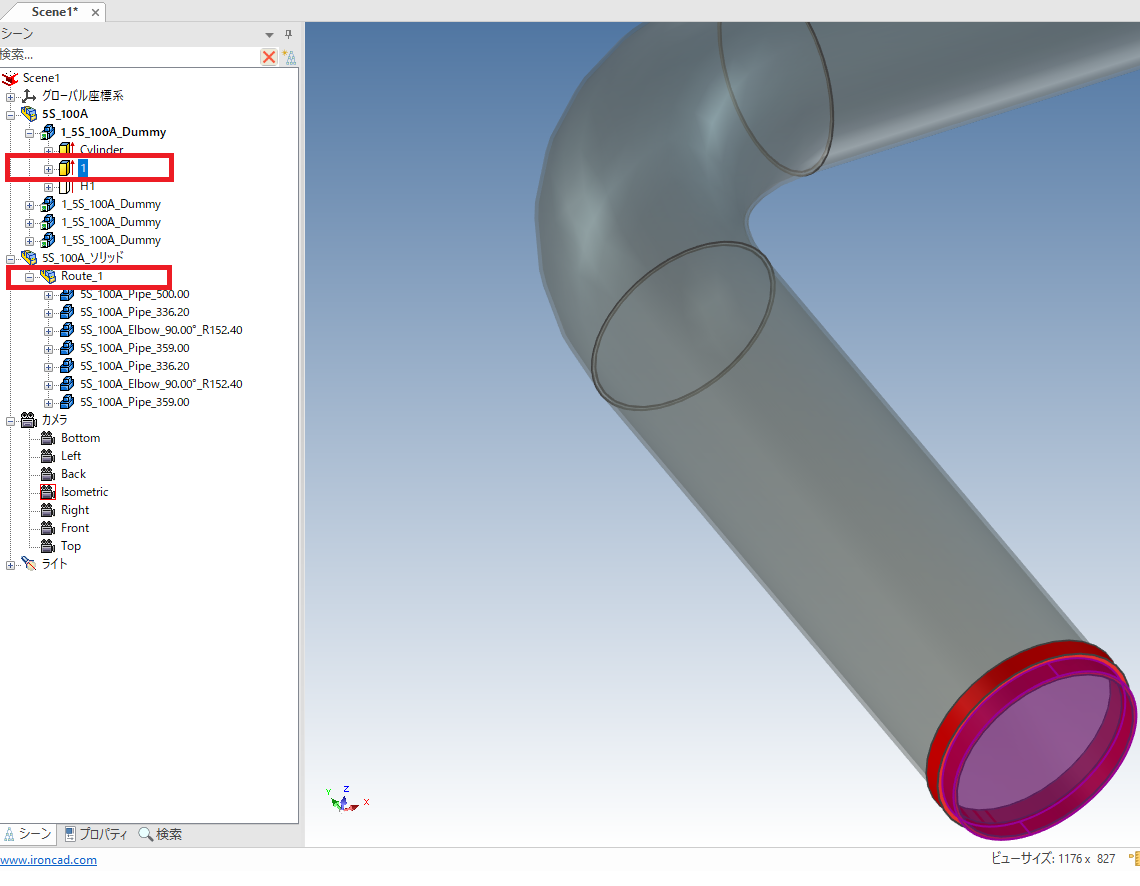This screenshot has height=886, width=1140.
Task: Click the red X clear-search icon
Action: click(269, 57)
